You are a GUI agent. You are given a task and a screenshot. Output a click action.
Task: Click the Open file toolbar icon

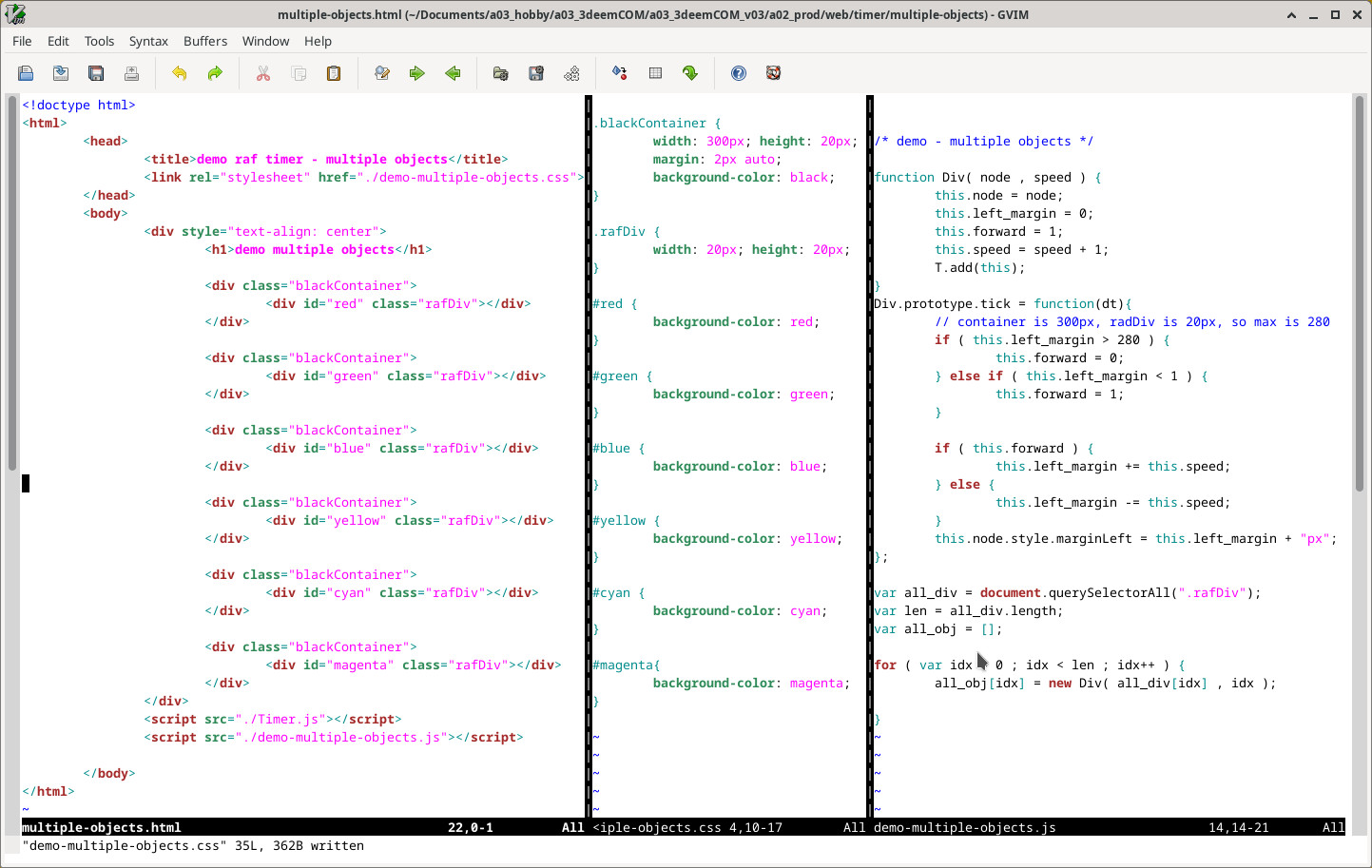(26, 73)
